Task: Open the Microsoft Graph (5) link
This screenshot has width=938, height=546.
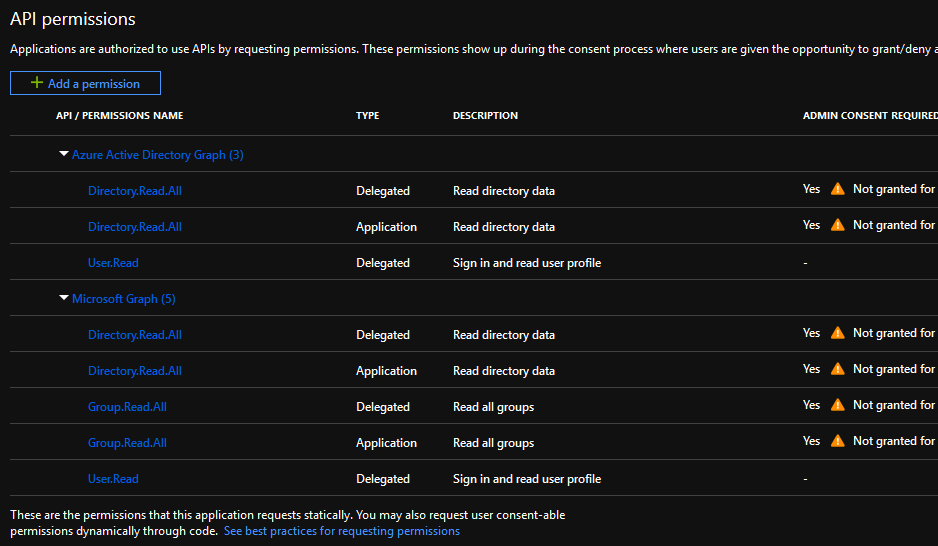Action: (x=124, y=299)
